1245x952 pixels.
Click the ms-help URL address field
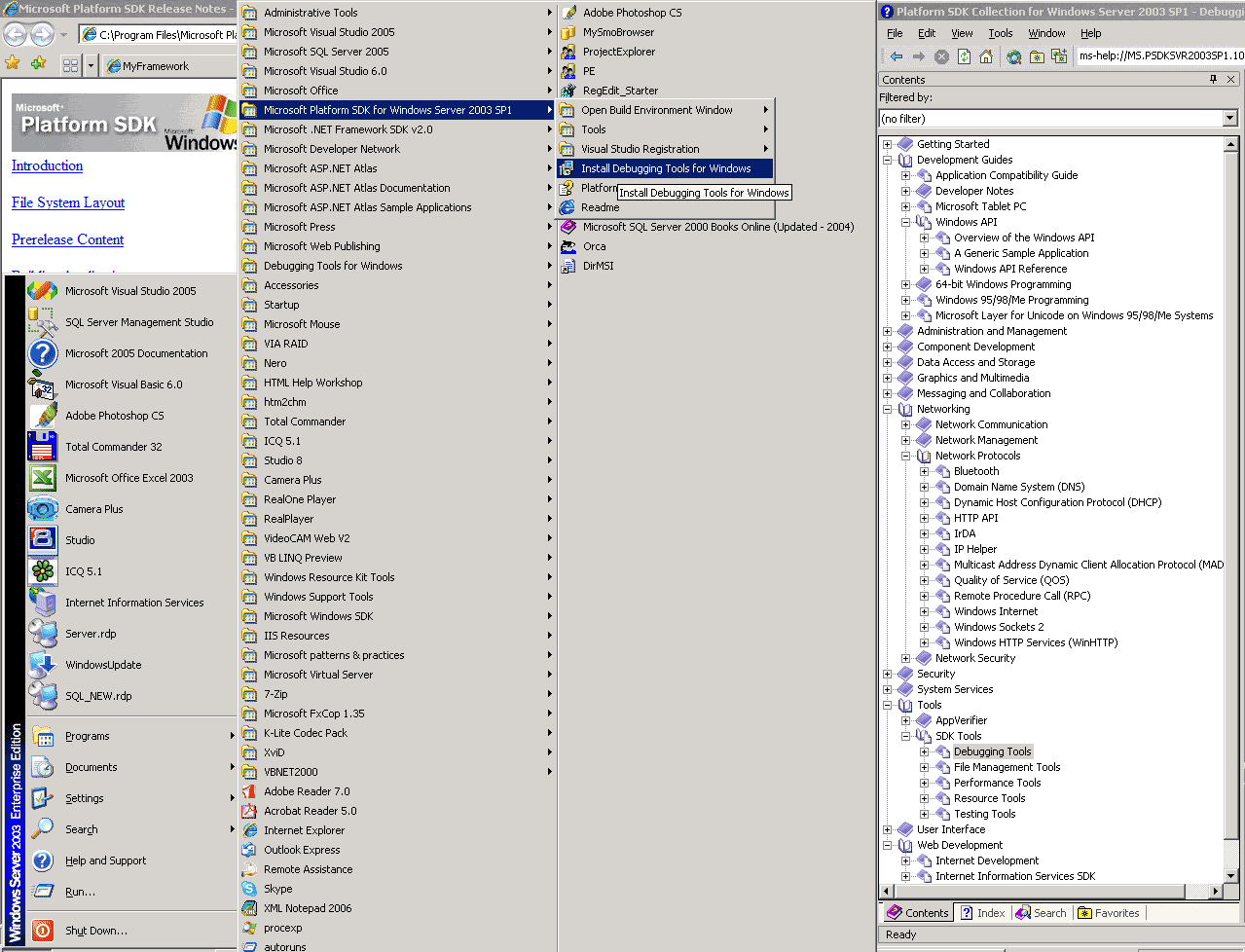coord(1160,56)
